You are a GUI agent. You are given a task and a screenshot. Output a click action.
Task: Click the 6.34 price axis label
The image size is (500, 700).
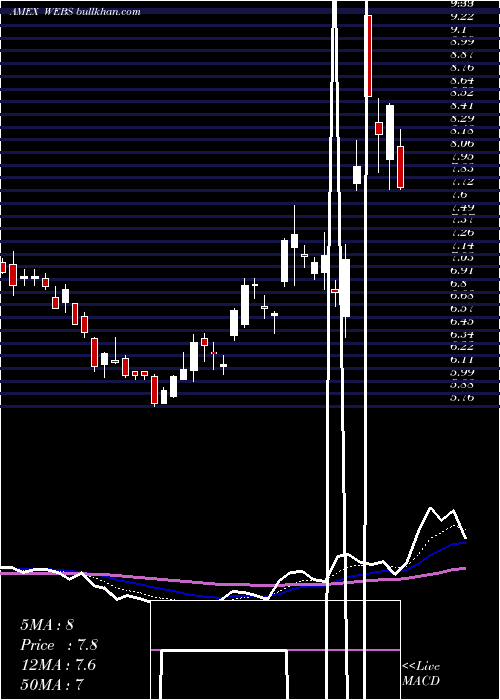[x=462, y=334]
